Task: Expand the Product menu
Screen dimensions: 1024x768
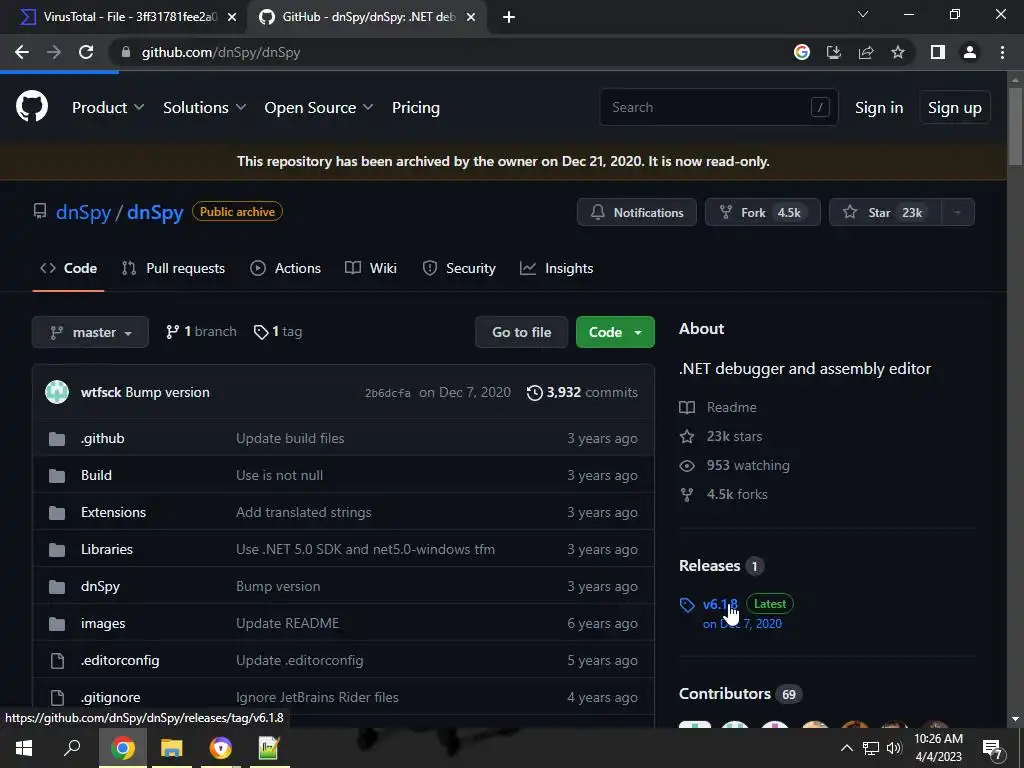Action: [x=108, y=108]
